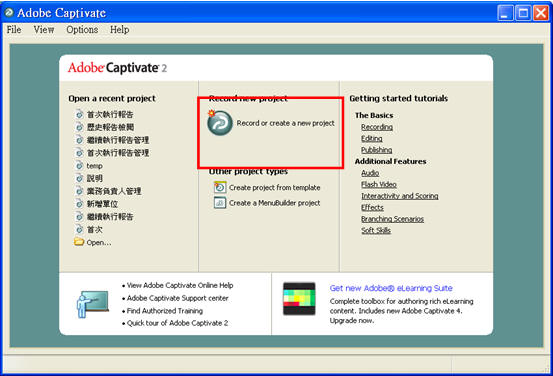
Task: Click the colorful eLearning Suite thumbnail
Action: [x=299, y=298]
